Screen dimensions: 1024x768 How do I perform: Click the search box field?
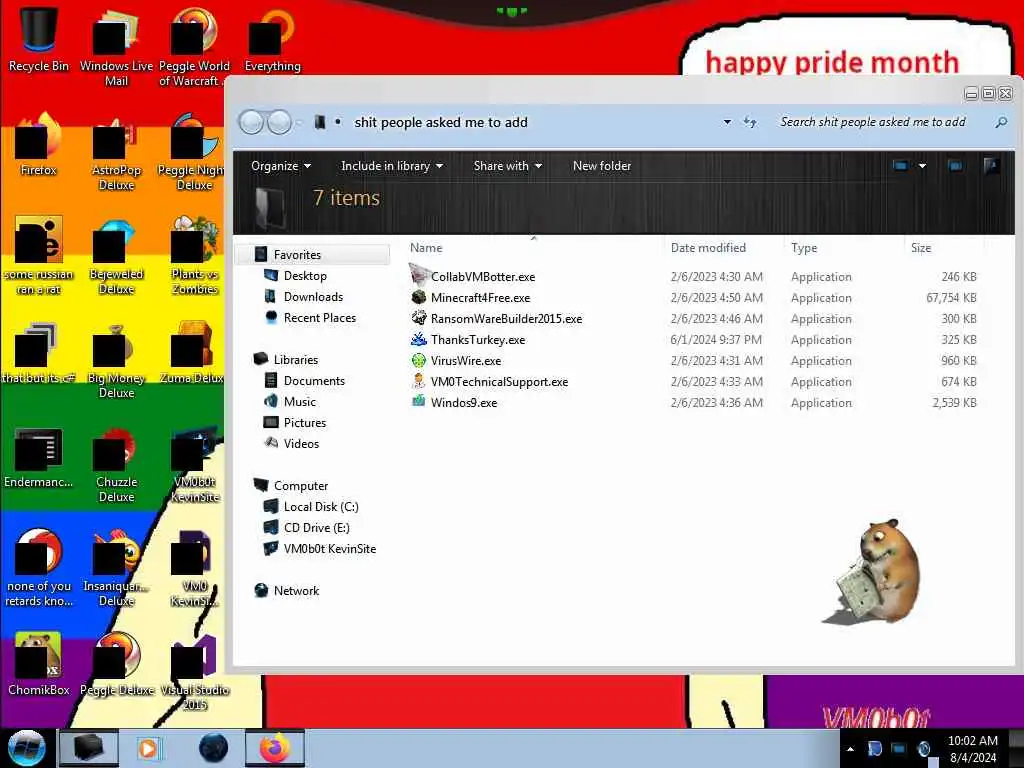(872, 122)
